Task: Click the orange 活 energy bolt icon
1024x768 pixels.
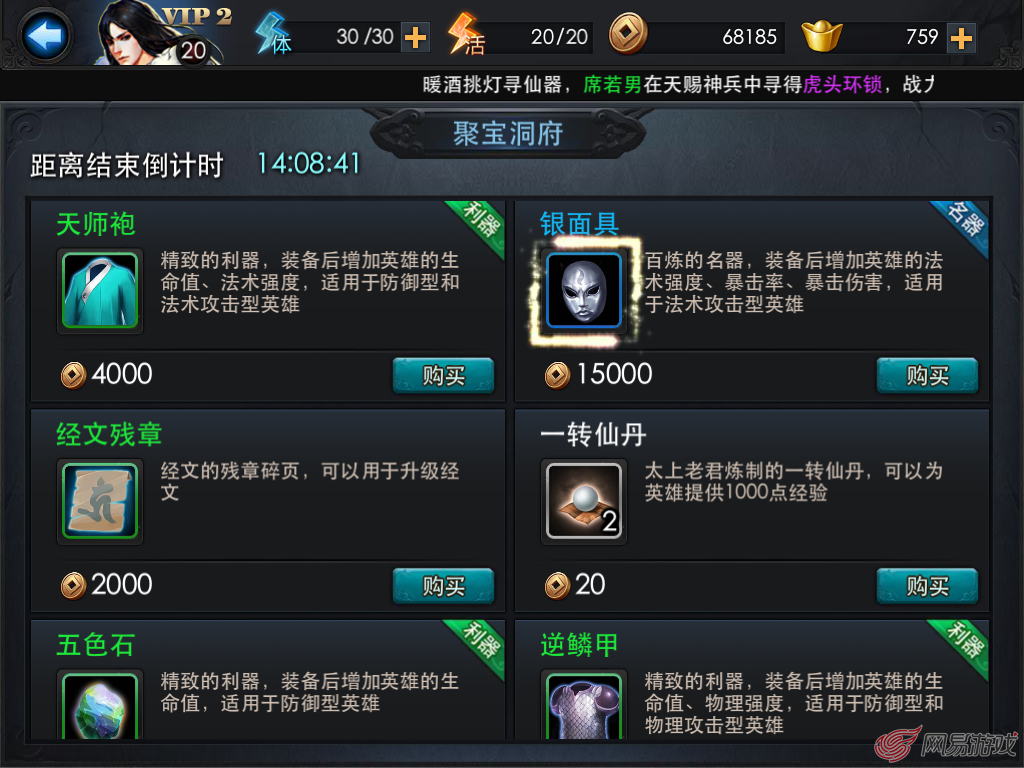Action: [466, 34]
